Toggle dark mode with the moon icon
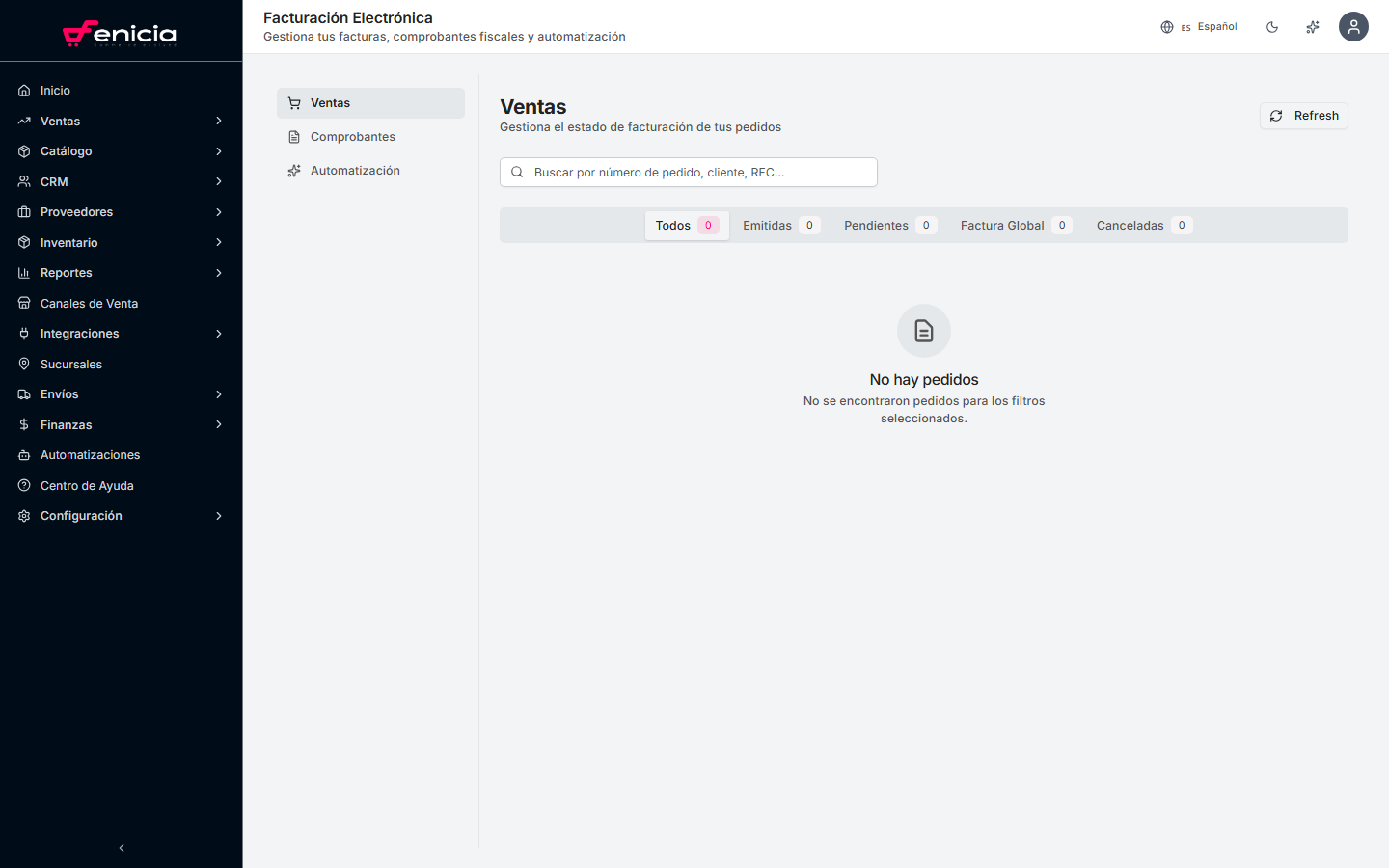The width and height of the screenshot is (1389, 868). pos(1272,27)
